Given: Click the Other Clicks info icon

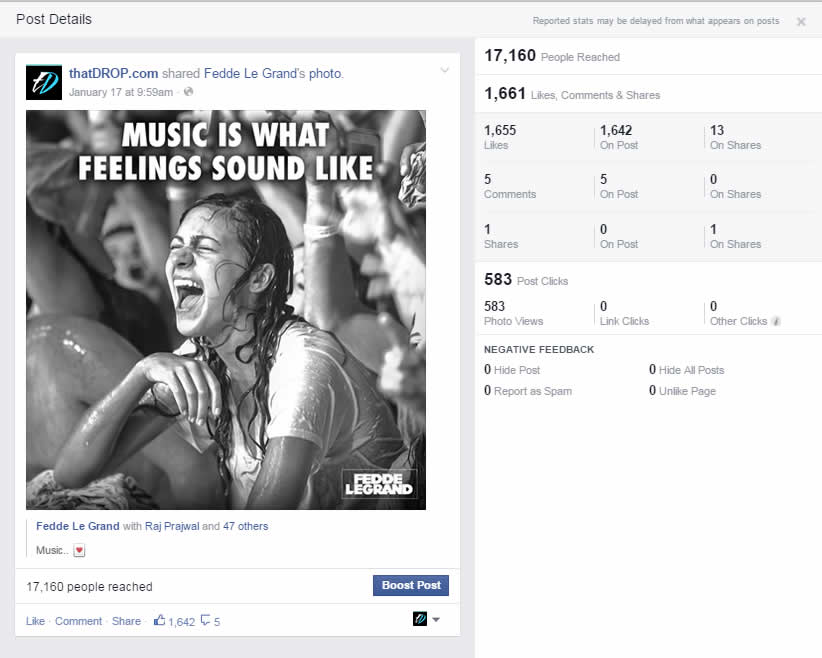Looking at the screenshot, I should point(776,321).
